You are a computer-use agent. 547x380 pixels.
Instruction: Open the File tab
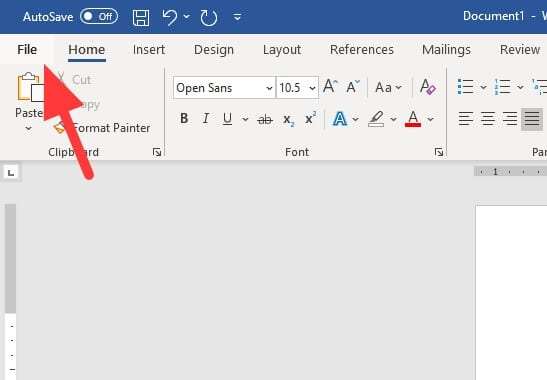pyautogui.click(x=27, y=50)
